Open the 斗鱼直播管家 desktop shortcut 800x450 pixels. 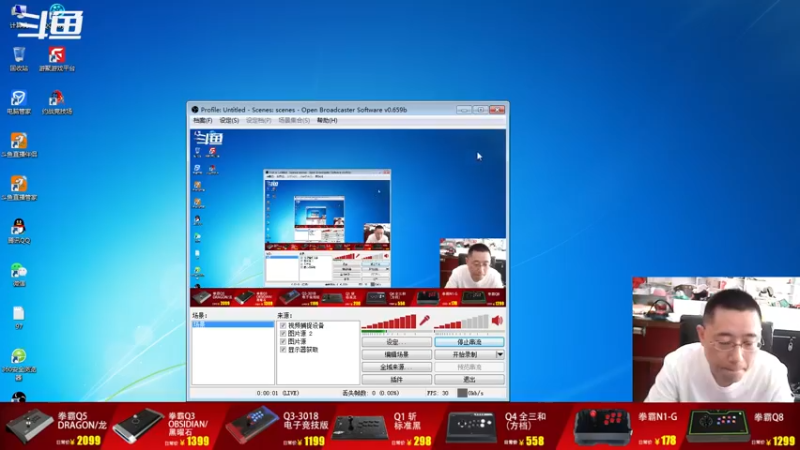[19, 188]
